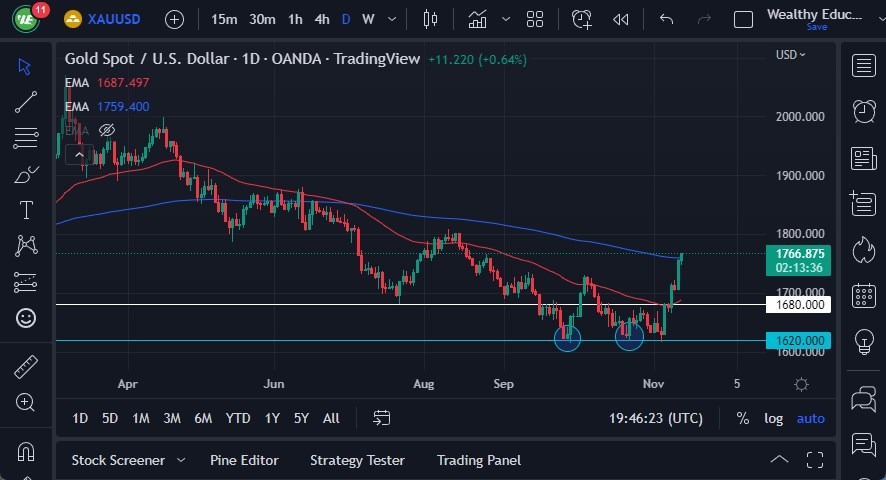Viewport: 886px width, 480px height.
Task: Expand the USD currency dropdown
Action: click(x=790, y=55)
